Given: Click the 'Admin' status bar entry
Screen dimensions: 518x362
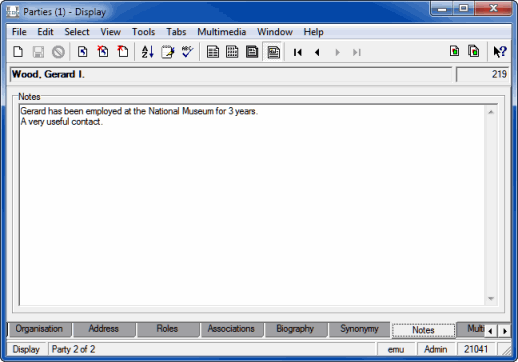Looking at the screenshot, I should coord(436,349).
